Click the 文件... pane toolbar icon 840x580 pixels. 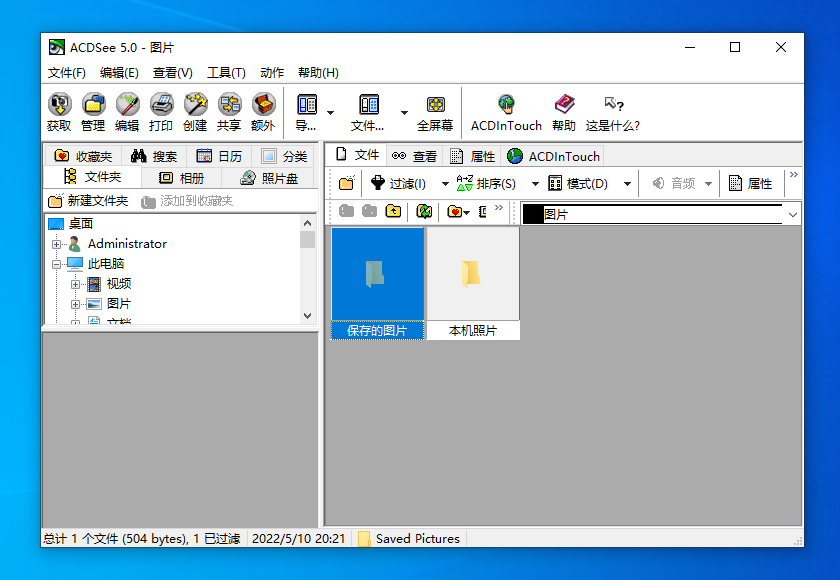click(369, 112)
